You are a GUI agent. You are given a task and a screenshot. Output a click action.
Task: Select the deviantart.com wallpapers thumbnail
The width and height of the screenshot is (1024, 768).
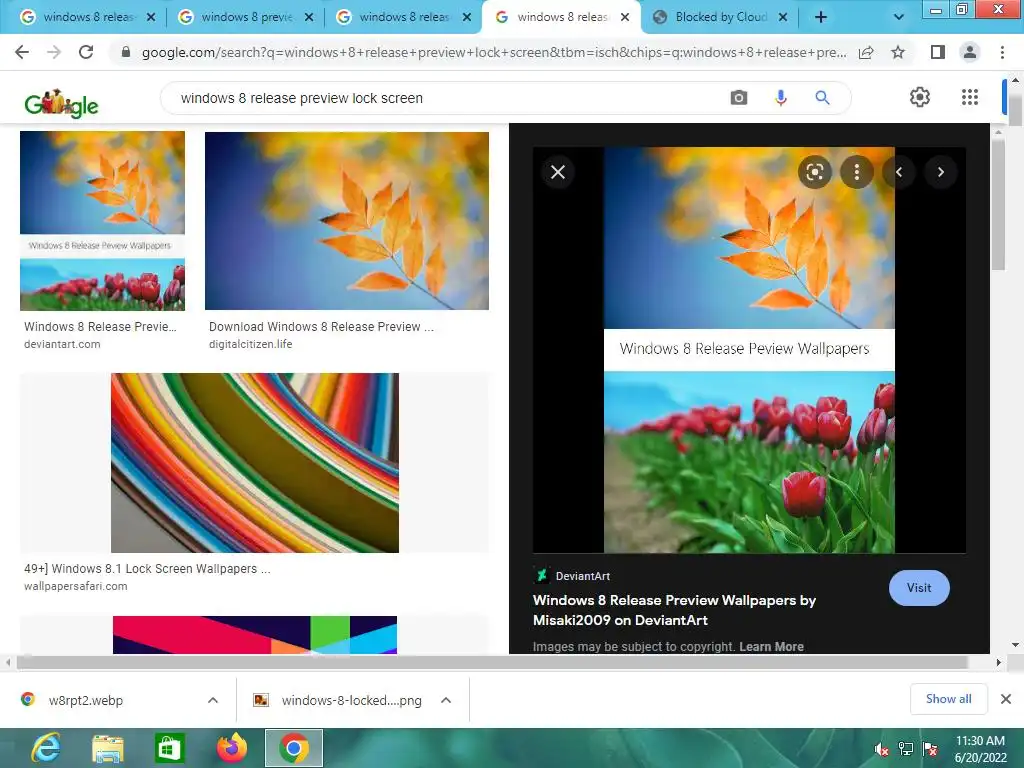click(103, 221)
